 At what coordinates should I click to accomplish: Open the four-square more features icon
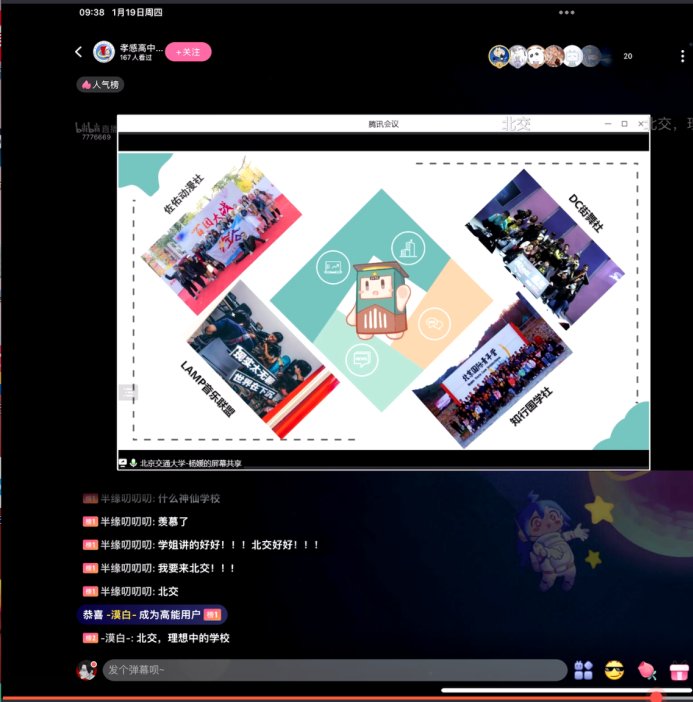583,670
